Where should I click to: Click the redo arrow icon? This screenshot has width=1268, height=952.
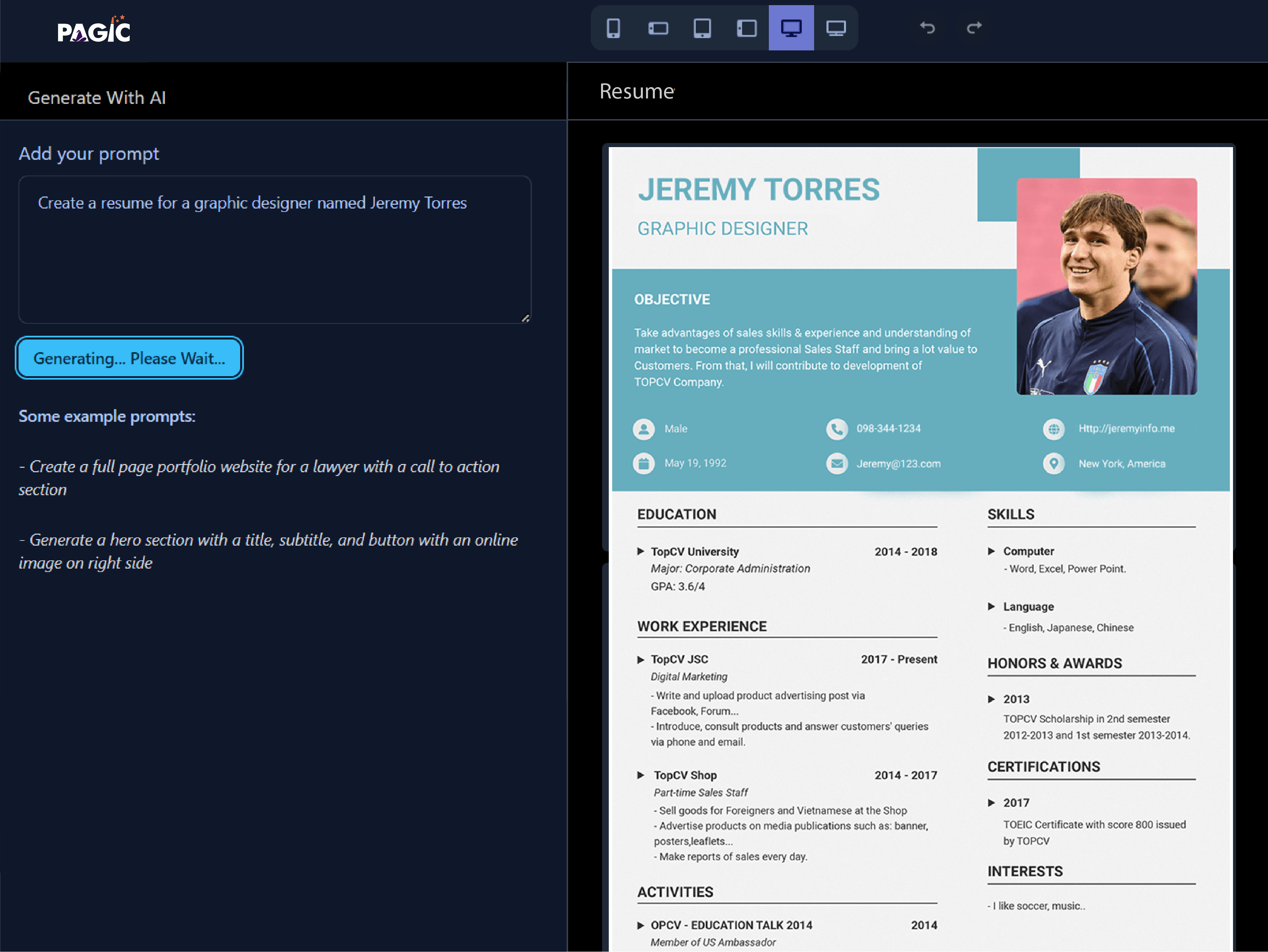tap(974, 28)
